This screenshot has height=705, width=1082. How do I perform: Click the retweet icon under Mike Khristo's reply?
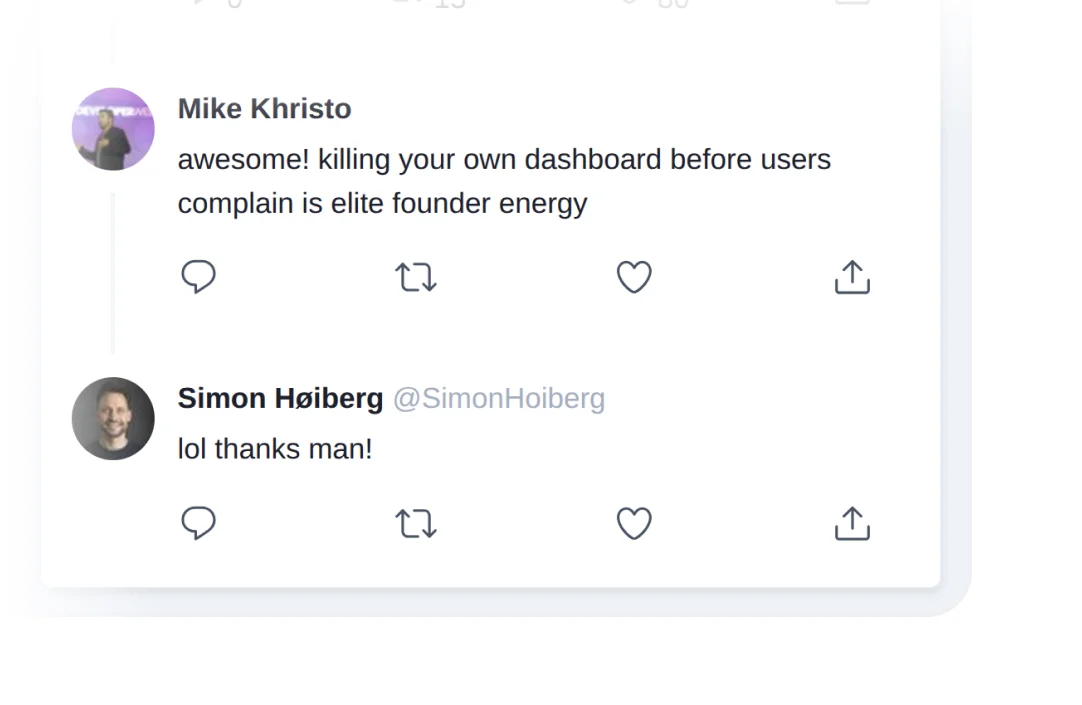click(x=416, y=277)
